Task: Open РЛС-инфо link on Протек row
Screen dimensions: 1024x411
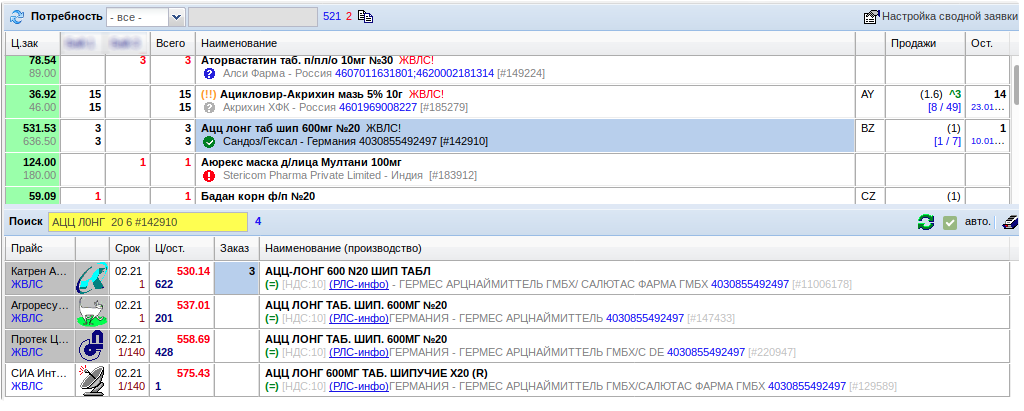Action: pyautogui.click(x=359, y=352)
